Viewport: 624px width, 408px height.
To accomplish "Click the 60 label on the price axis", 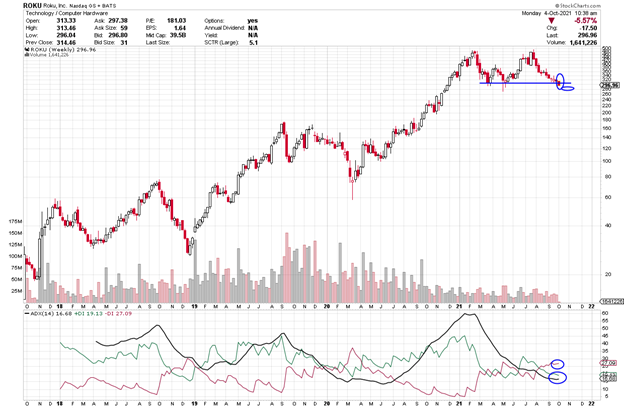I will click(x=608, y=197).
